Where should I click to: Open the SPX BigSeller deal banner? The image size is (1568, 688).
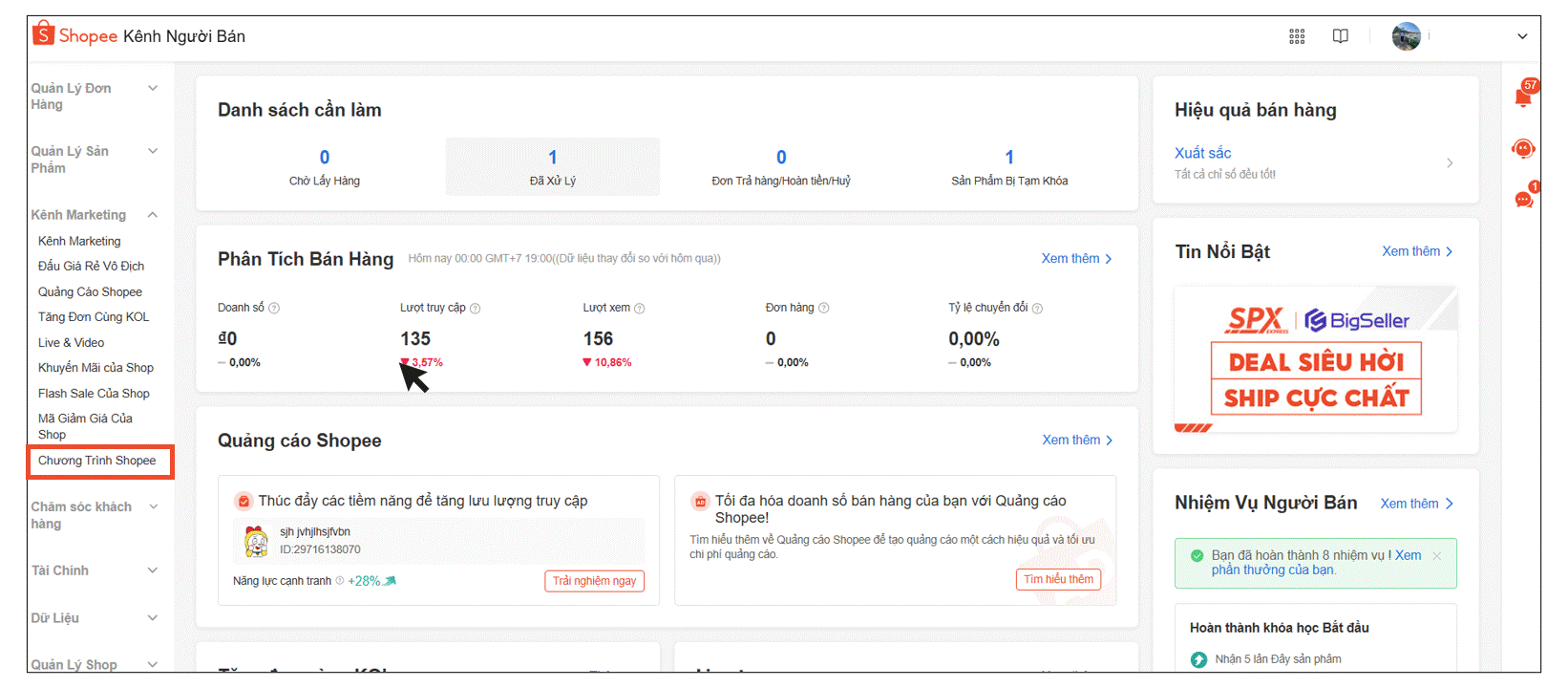(1315, 360)
